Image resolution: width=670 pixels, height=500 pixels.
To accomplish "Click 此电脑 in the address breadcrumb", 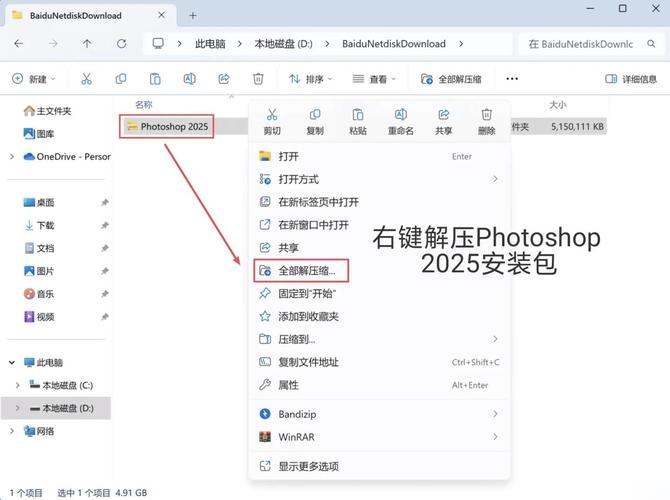I will tap(210, 44).
